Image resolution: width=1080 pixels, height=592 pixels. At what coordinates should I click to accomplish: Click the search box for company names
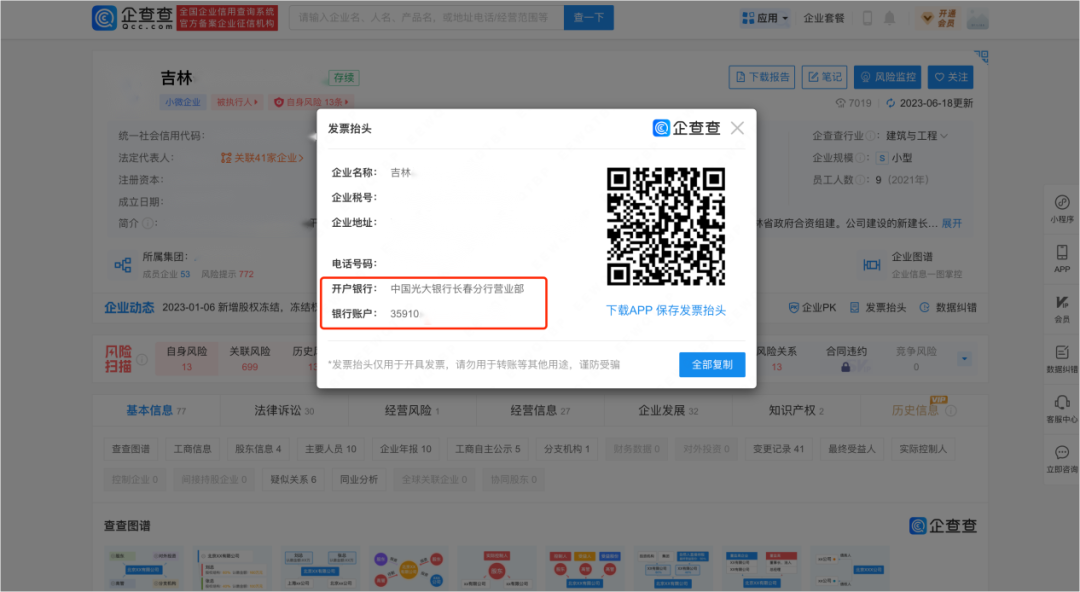[426, 18]
